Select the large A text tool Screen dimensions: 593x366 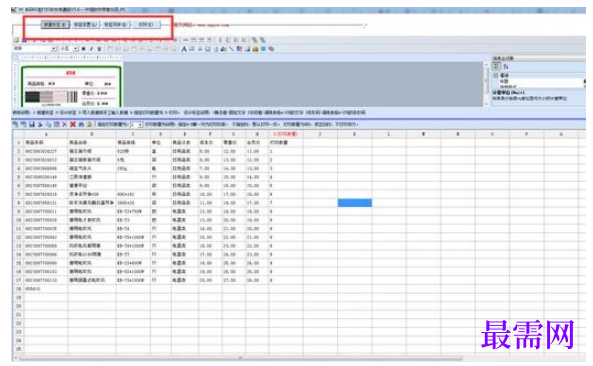184,49
